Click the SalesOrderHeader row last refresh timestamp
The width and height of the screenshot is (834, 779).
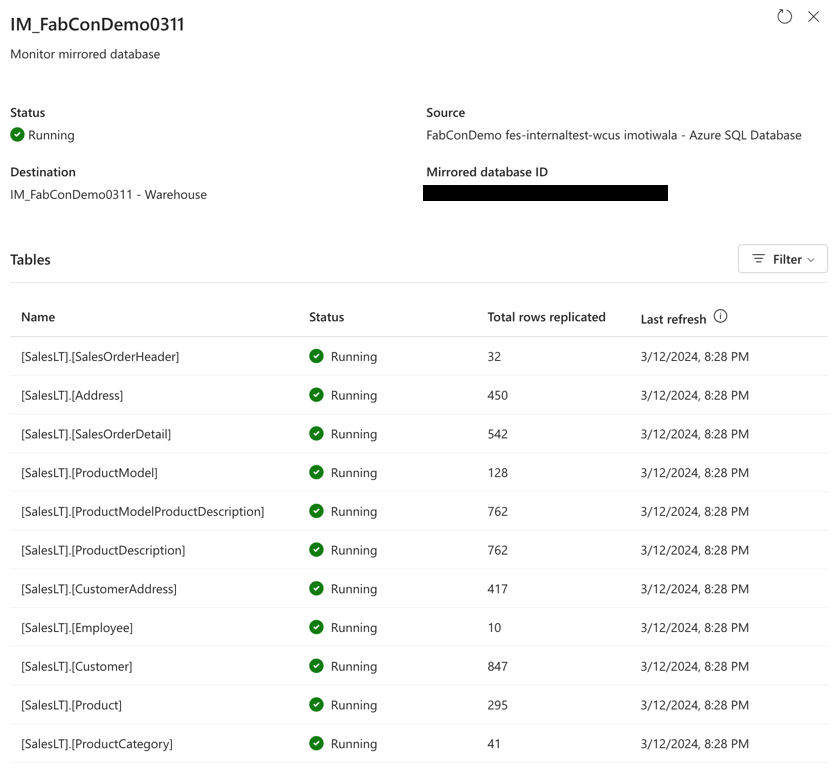(x=695, y=357)
